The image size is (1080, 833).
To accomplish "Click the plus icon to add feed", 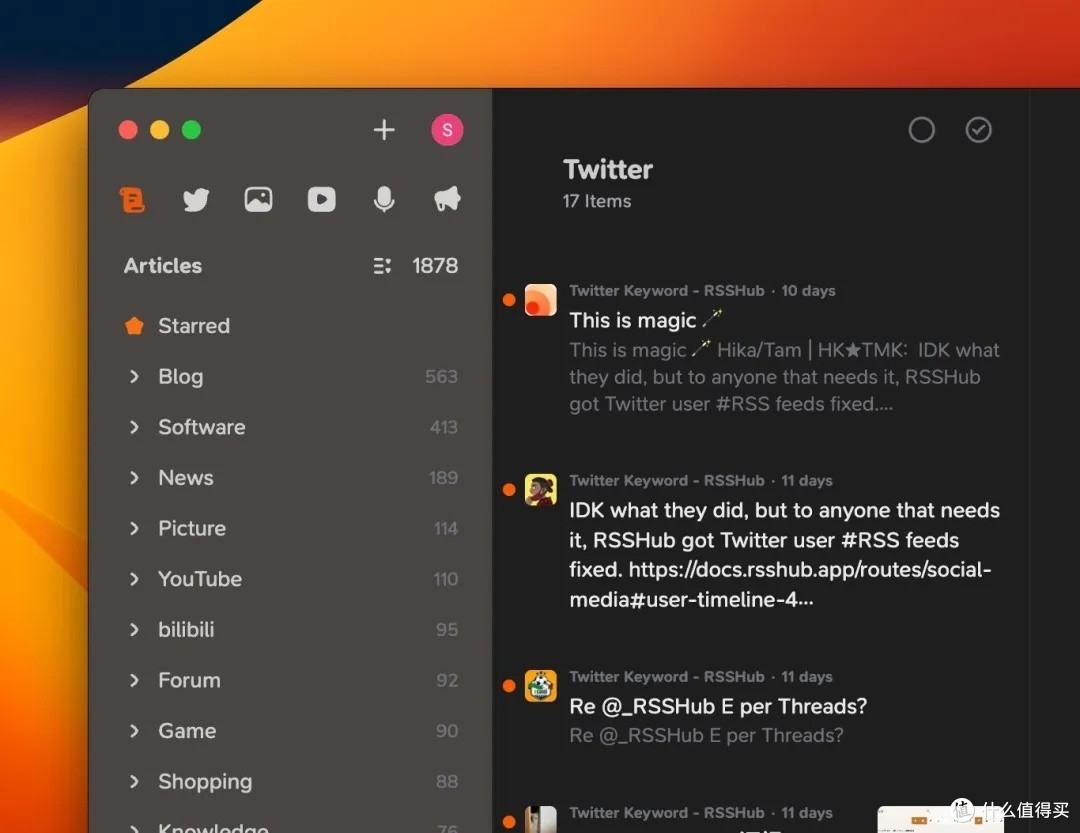I will click(384, 130).
